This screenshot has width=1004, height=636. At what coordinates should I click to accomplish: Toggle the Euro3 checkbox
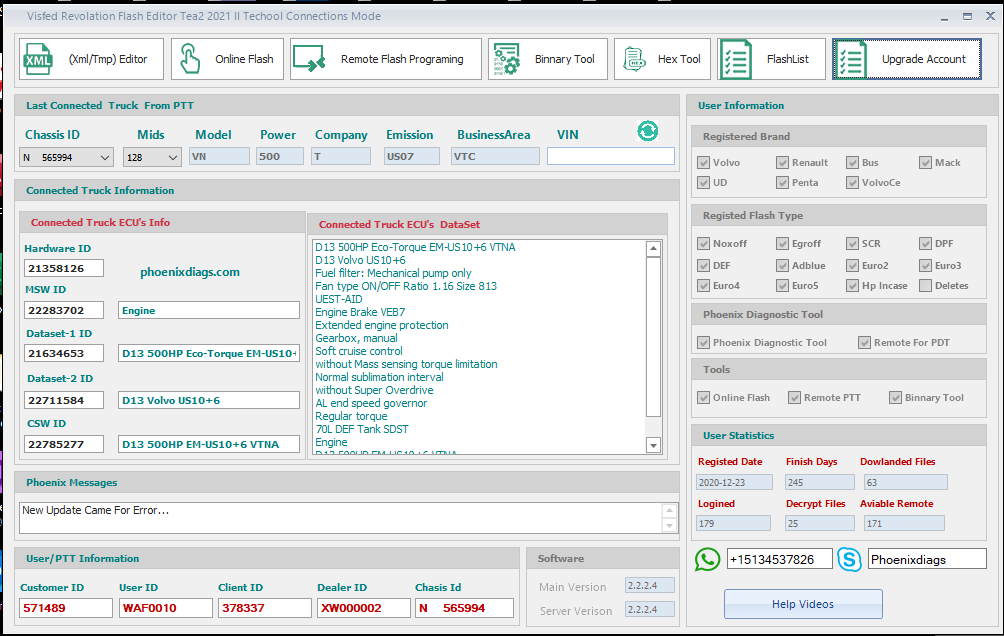tap(925, 265)
